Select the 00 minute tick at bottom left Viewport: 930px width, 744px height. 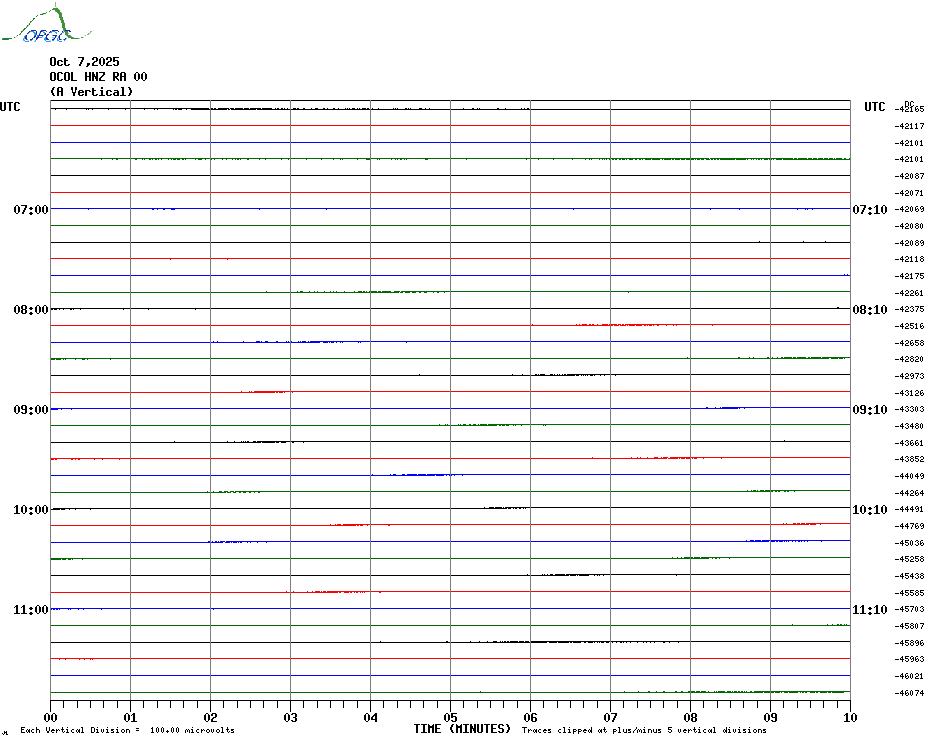point(50,717)
